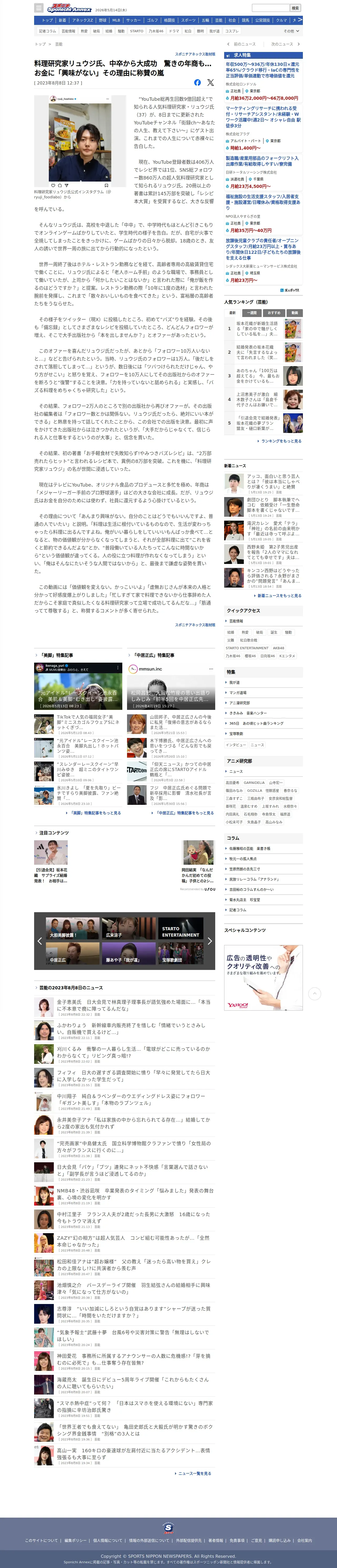Click the AKB48 quick access tag

[279, 648]
